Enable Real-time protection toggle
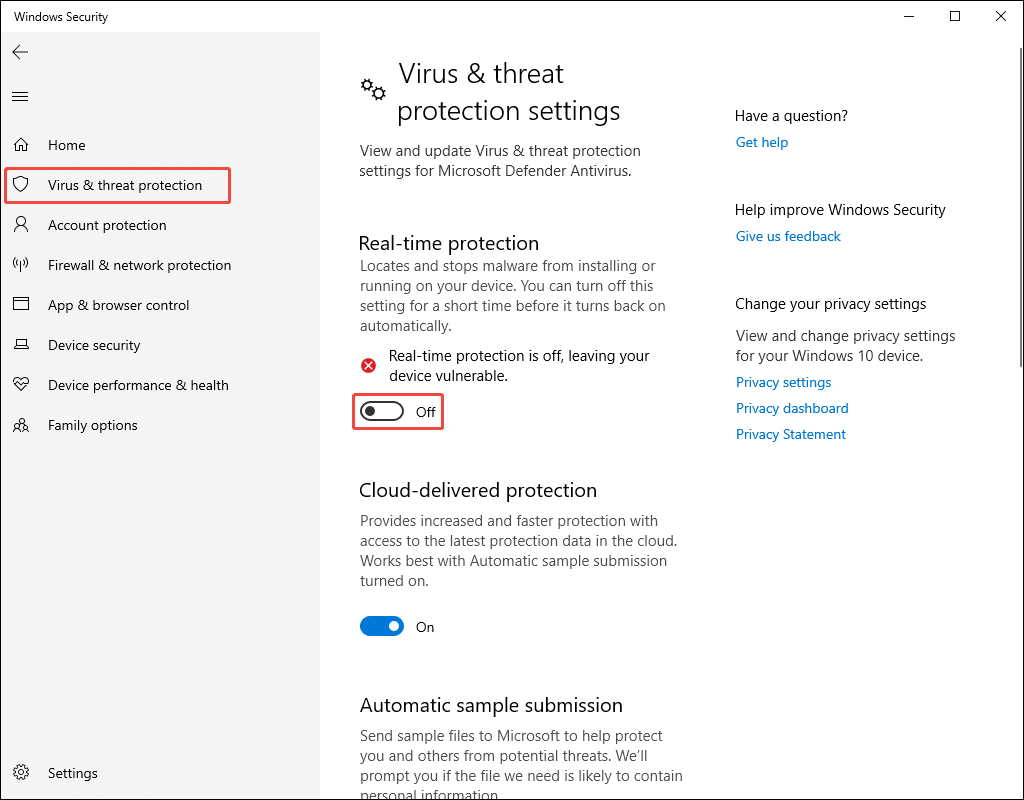This screenshot has width=1024, height=800. click(381, 411)
